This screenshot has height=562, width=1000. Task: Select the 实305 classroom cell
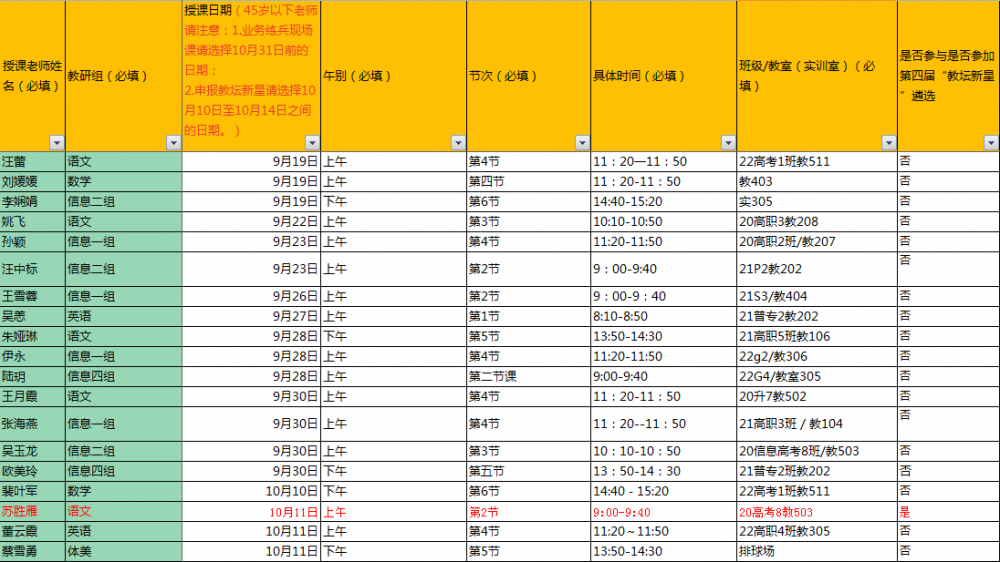(x=815, y=201)
